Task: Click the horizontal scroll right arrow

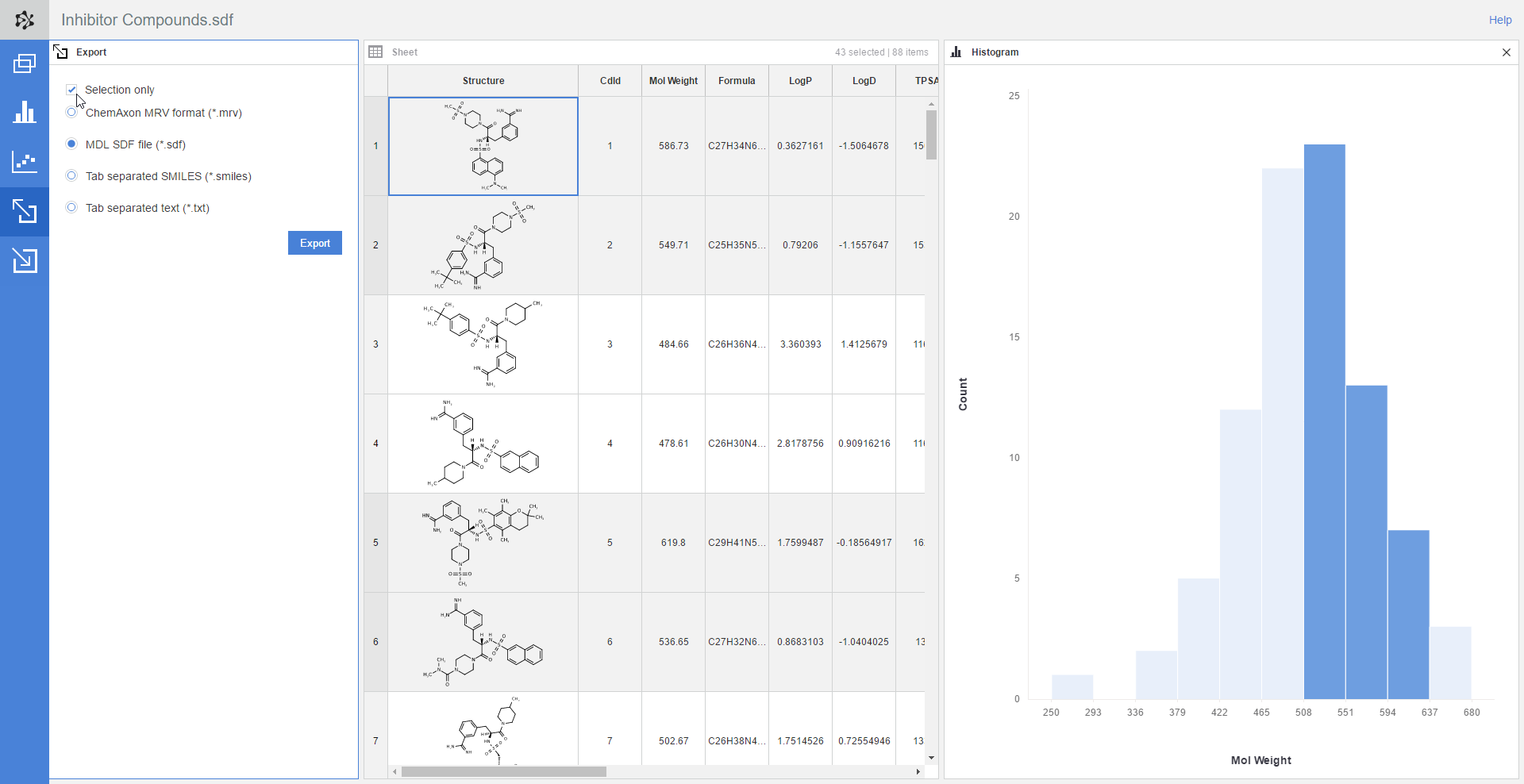Action: click(918, 772)
